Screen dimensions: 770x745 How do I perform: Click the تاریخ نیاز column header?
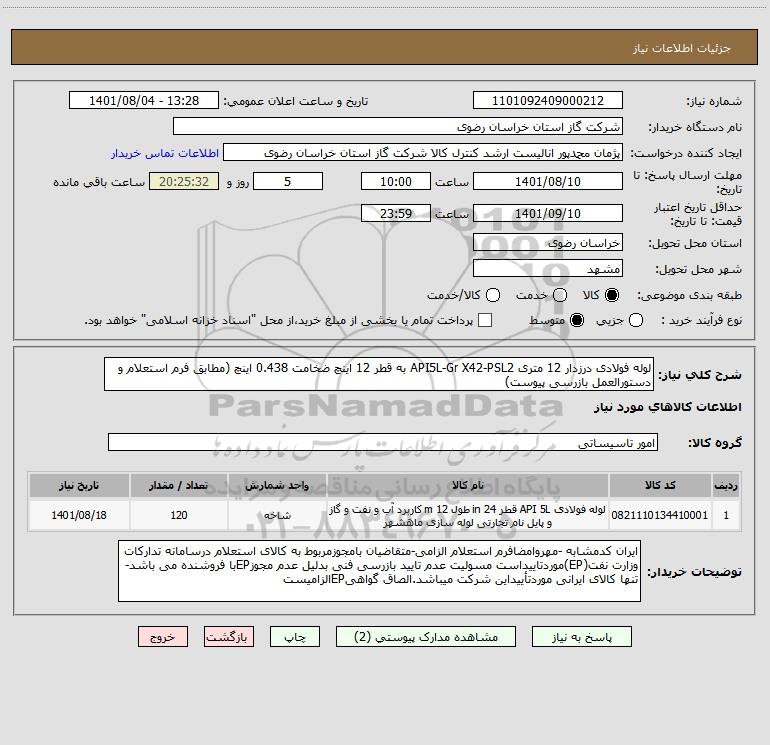pyautogui.click(x=79, y=486)
